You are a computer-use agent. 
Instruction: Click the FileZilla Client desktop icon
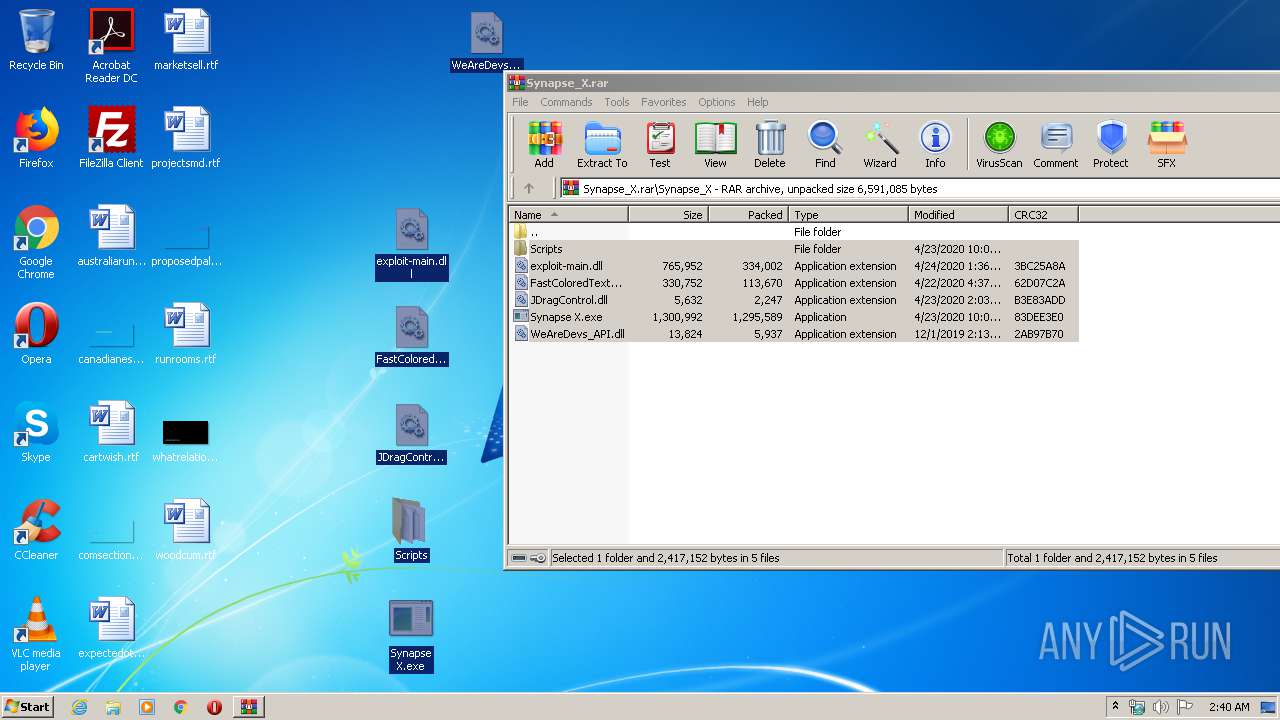point(111,138)
